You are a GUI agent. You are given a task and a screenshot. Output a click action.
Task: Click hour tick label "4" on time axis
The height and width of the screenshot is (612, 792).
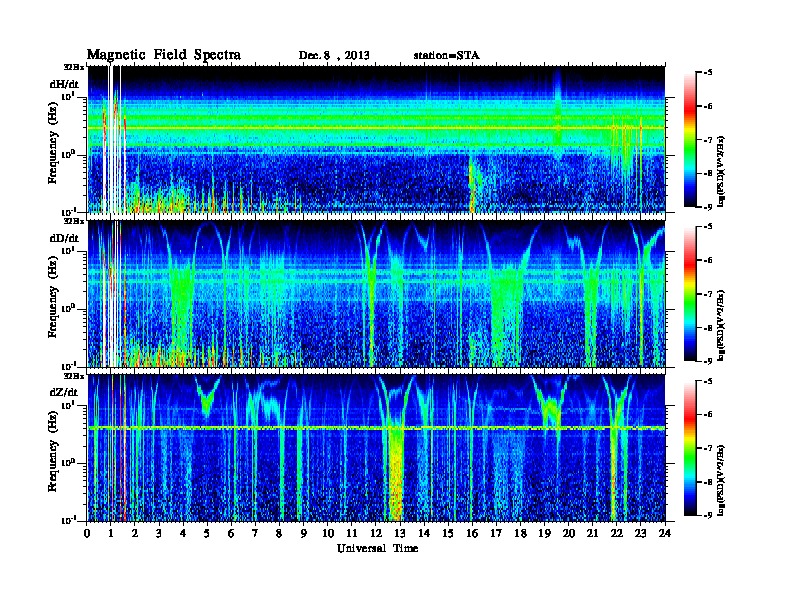(183, 533)
